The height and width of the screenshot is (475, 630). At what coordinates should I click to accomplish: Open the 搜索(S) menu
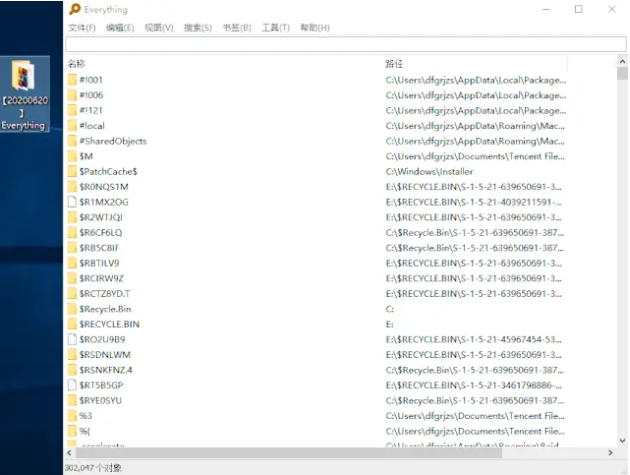tap(198, 28)
